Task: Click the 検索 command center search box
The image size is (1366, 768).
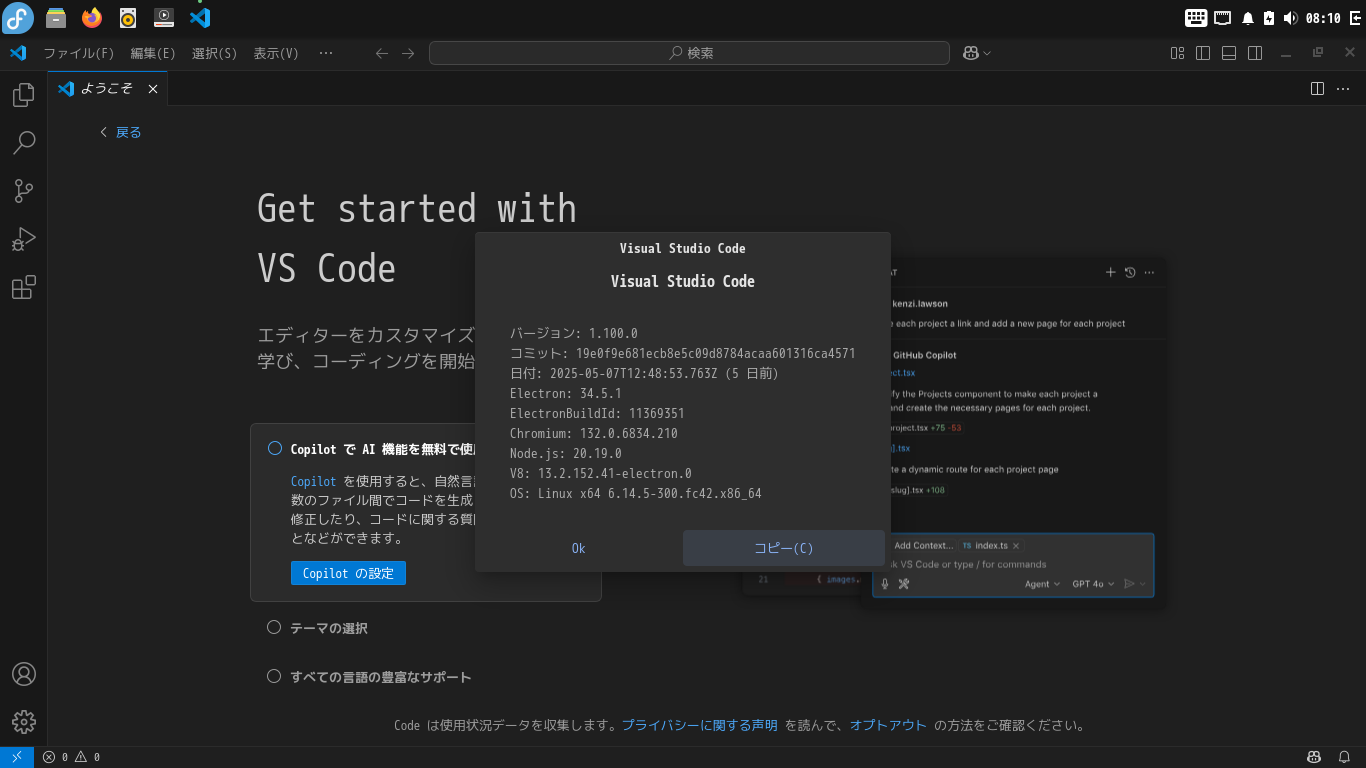Action: point(689,53)
